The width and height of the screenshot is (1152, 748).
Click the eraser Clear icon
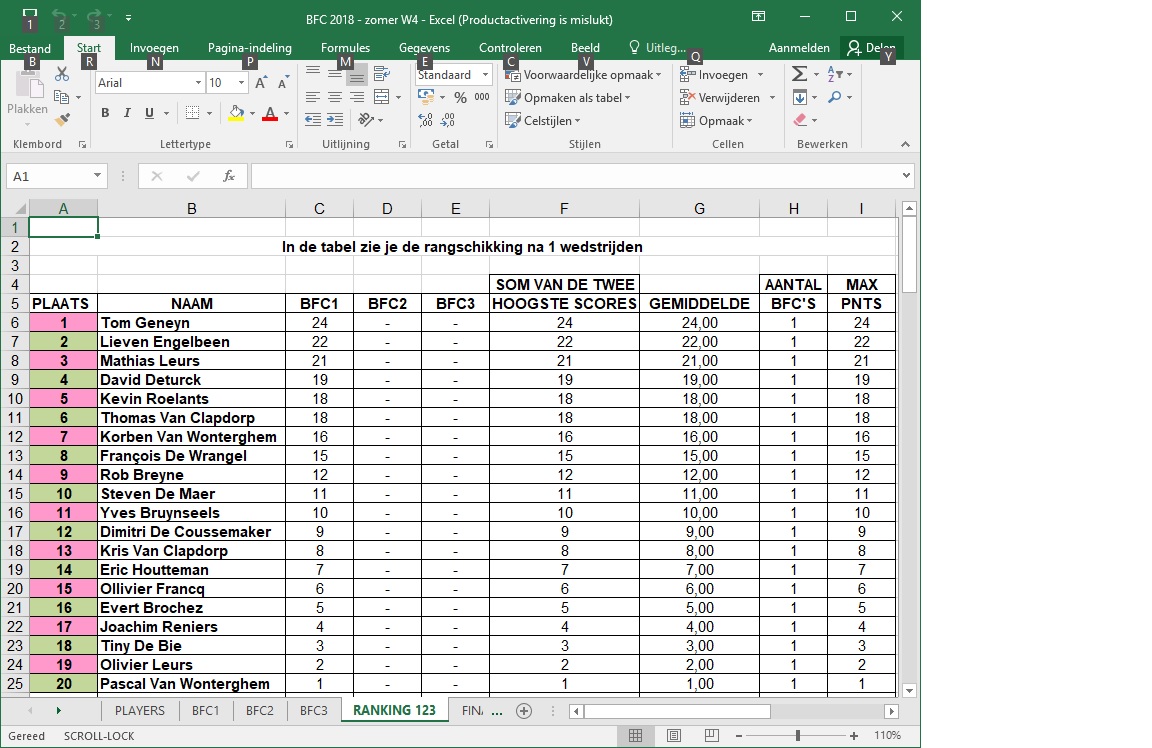(x=799, y=120)
